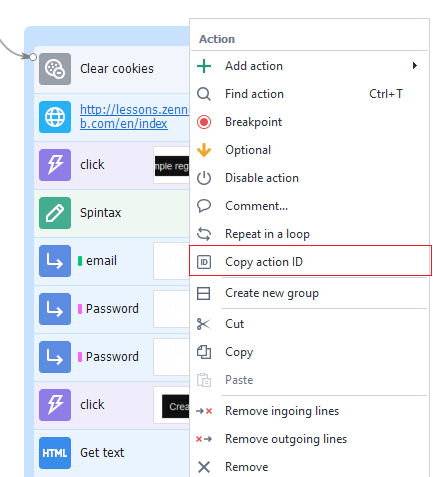Click the input connection point of Clear cookies
Image resolution: width=433 pixels, height=477 pixels.
[33, 57]
